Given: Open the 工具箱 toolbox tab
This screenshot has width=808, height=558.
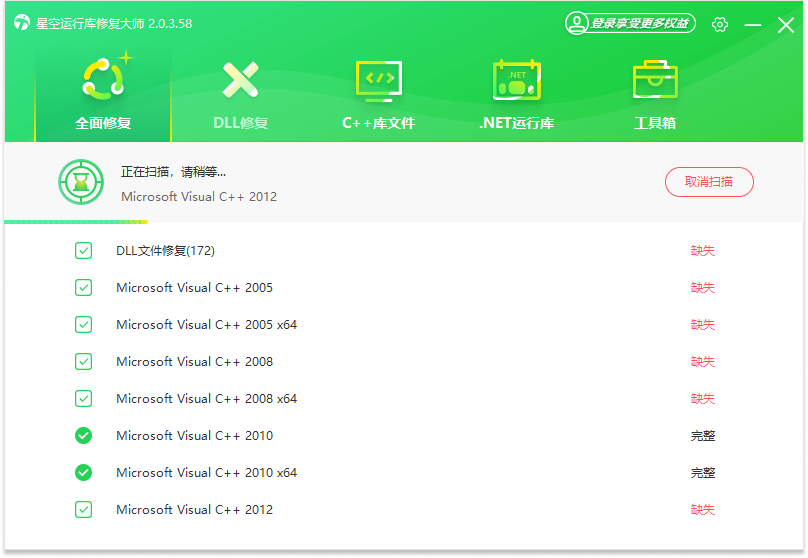Looking at the screenshot, I should coord(655,94).
